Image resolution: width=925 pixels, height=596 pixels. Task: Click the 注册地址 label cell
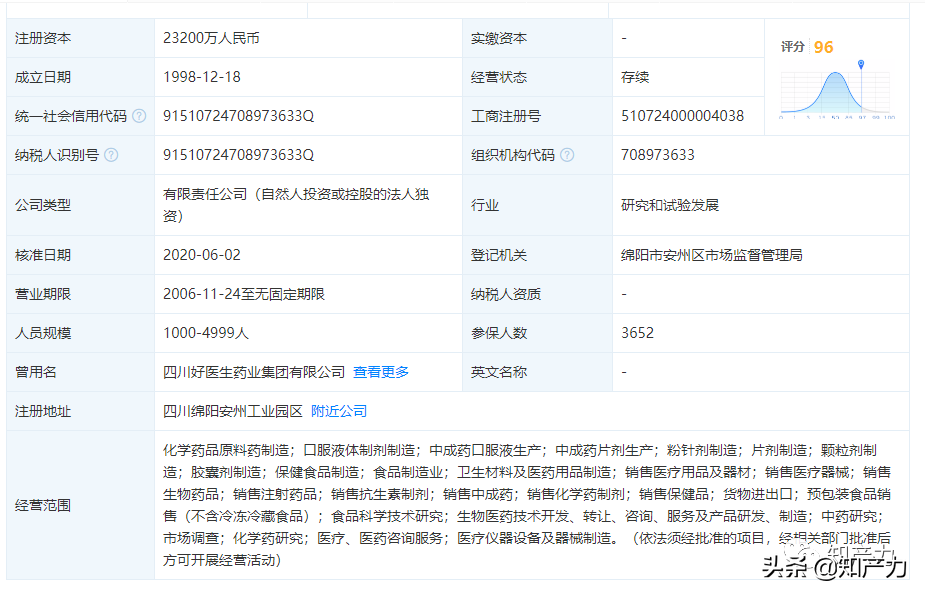coord(80,411)
